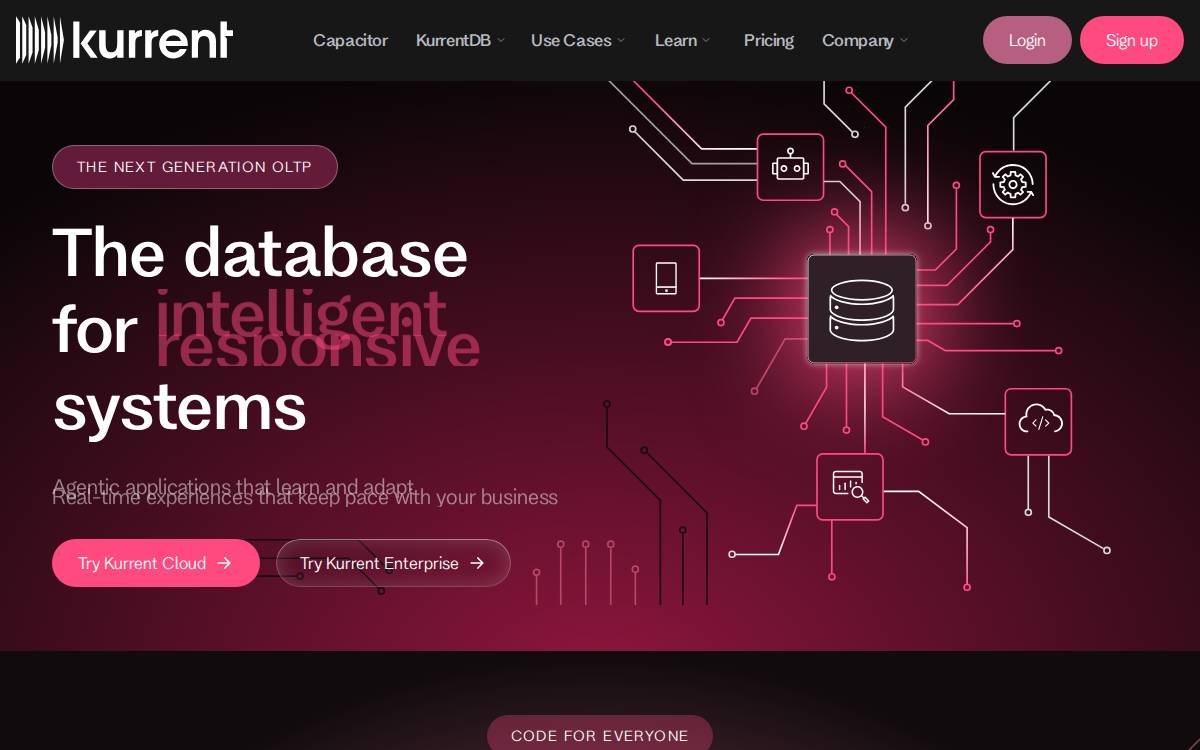Open the Capacitor nav link
Viewport: 1200px width, 750px height.
pyautogui.click(x=350, y=40)
